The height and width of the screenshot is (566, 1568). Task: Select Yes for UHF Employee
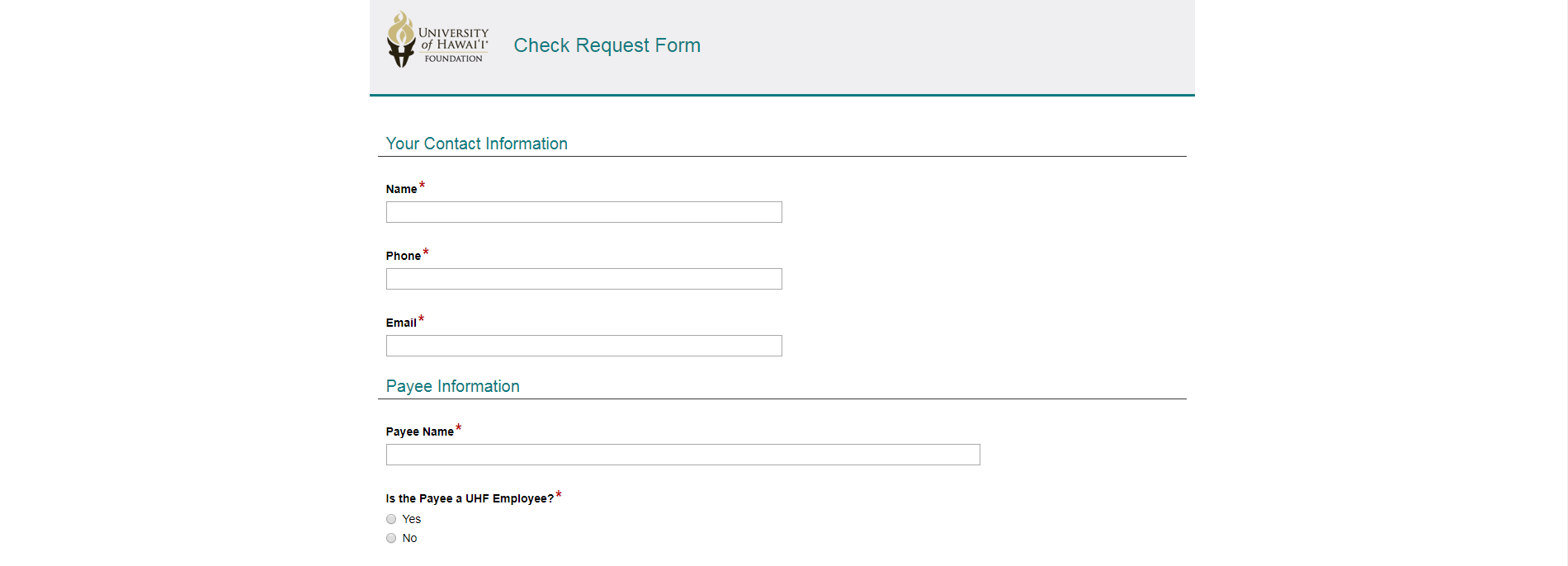tap(391, 519)
